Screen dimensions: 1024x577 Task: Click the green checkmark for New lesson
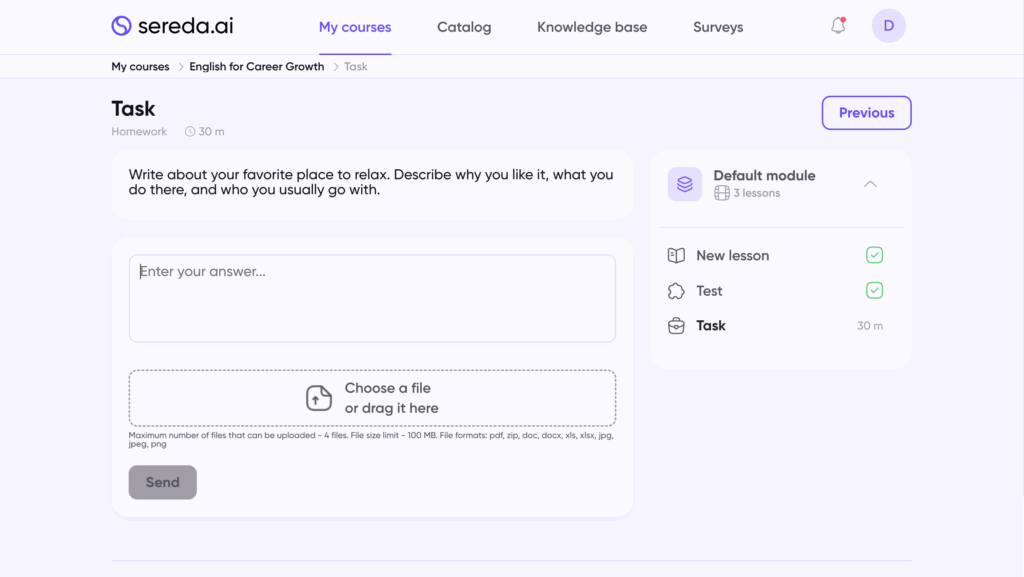874,256
